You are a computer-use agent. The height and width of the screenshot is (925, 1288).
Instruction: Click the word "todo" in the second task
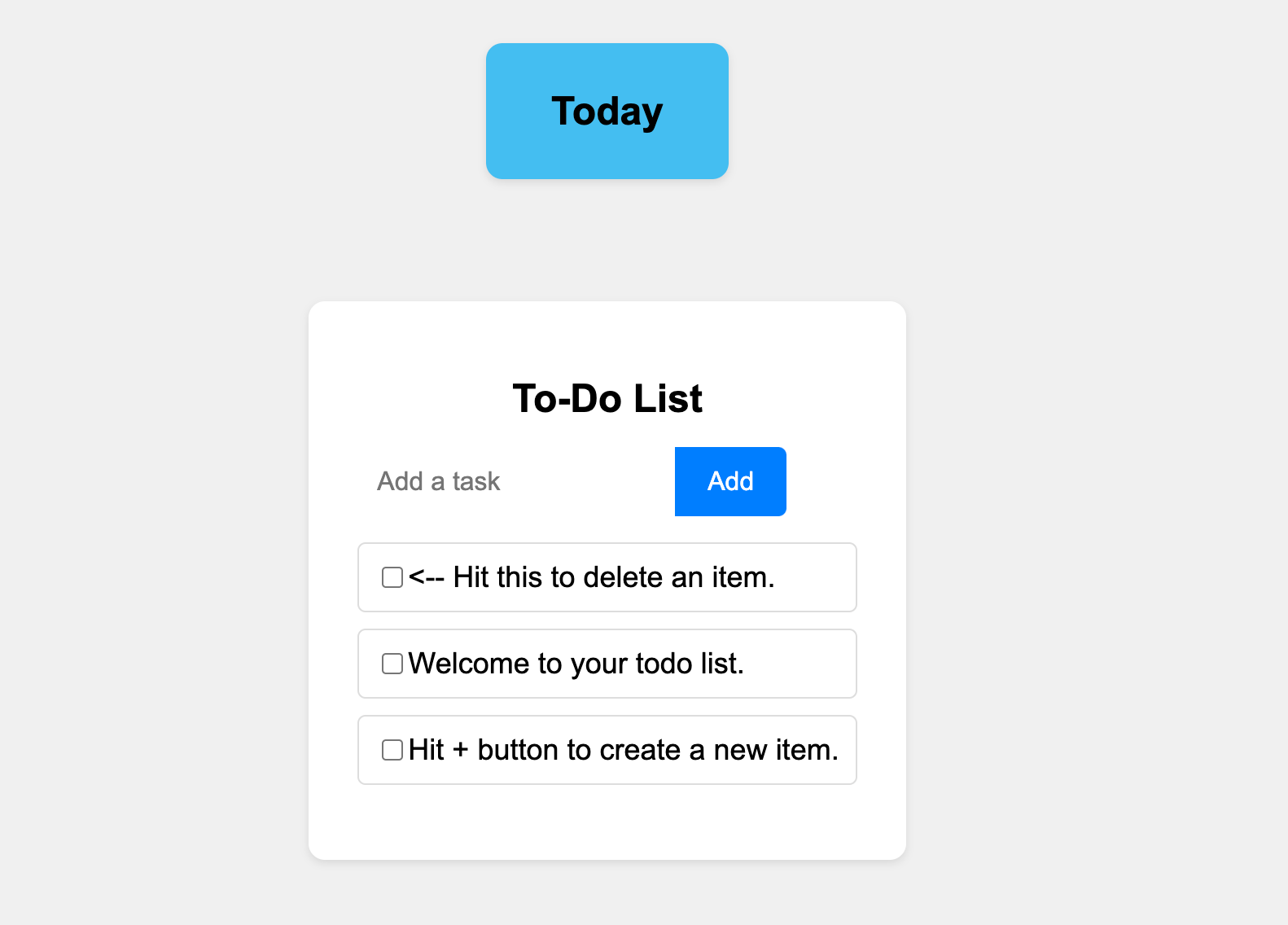click(x=664, y=664)
